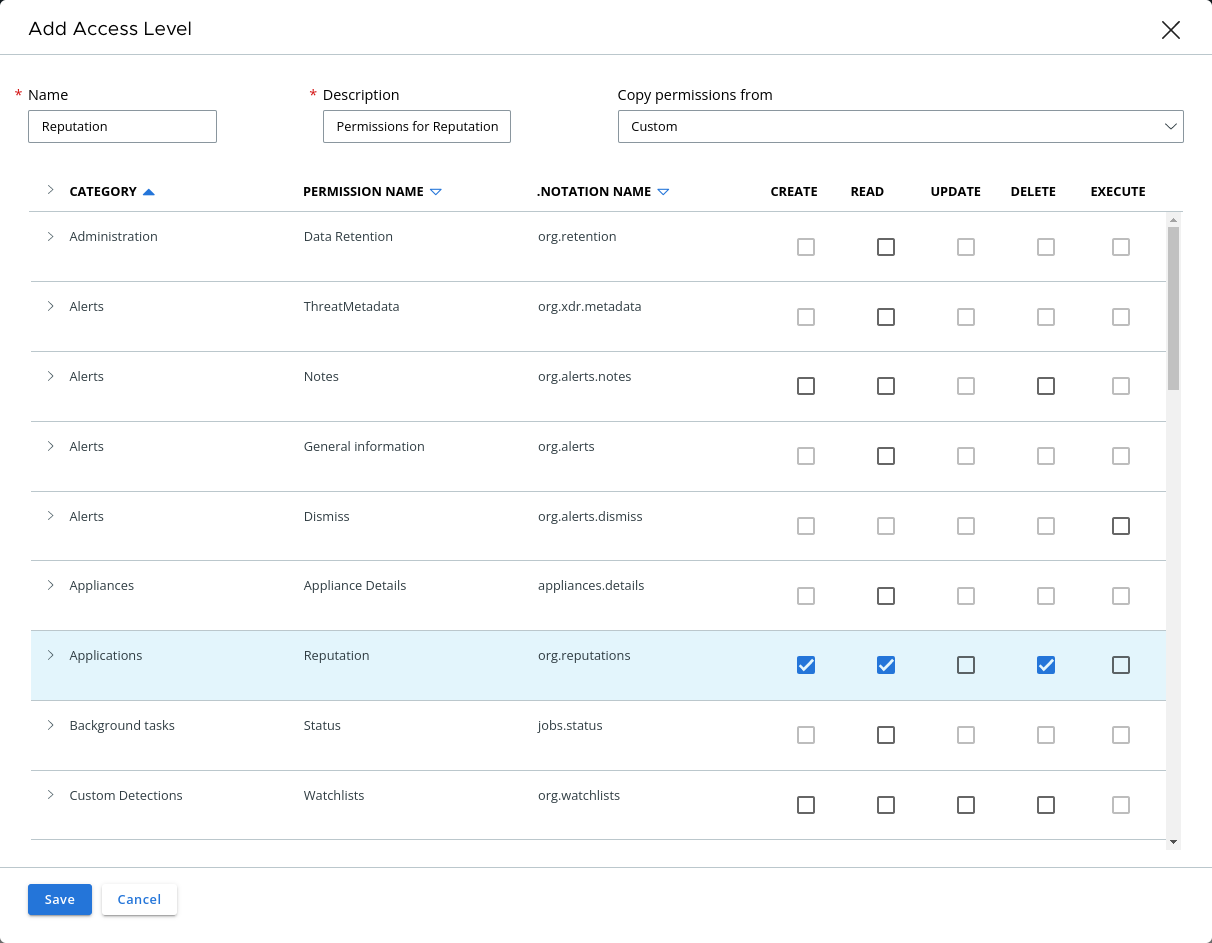Uncheck Create for Reputation permission
Image resolution: width=1212 pixels, height=943 pixels.
tap(806, 665)
